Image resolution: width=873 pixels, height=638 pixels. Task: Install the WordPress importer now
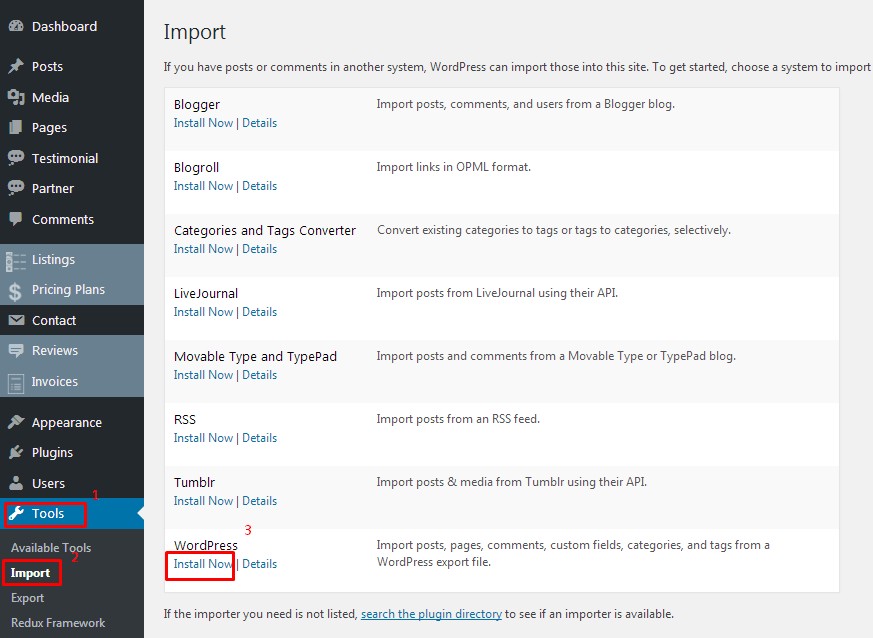click(x=203, y=564)
